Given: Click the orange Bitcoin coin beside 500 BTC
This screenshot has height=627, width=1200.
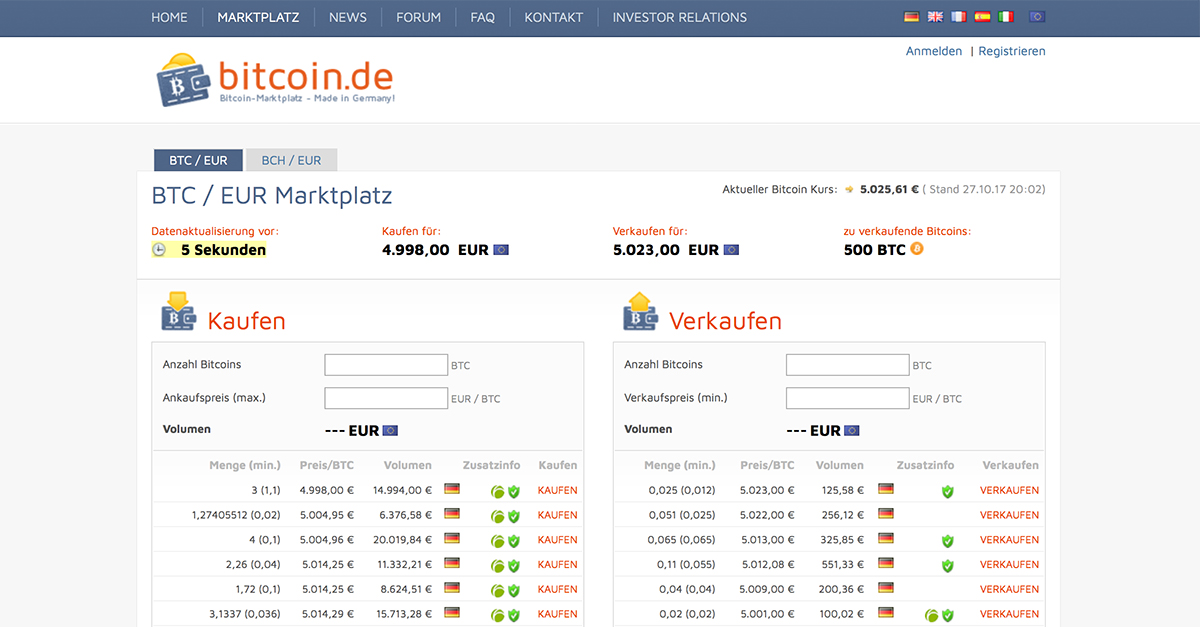Looking at the screenshot, I should pos(917,249).
